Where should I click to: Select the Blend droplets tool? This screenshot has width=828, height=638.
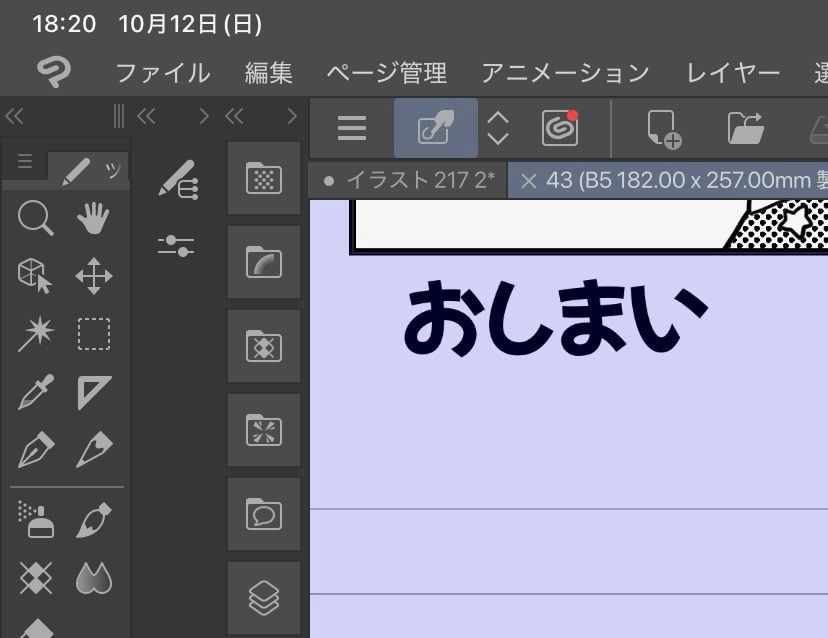[94, 578]
